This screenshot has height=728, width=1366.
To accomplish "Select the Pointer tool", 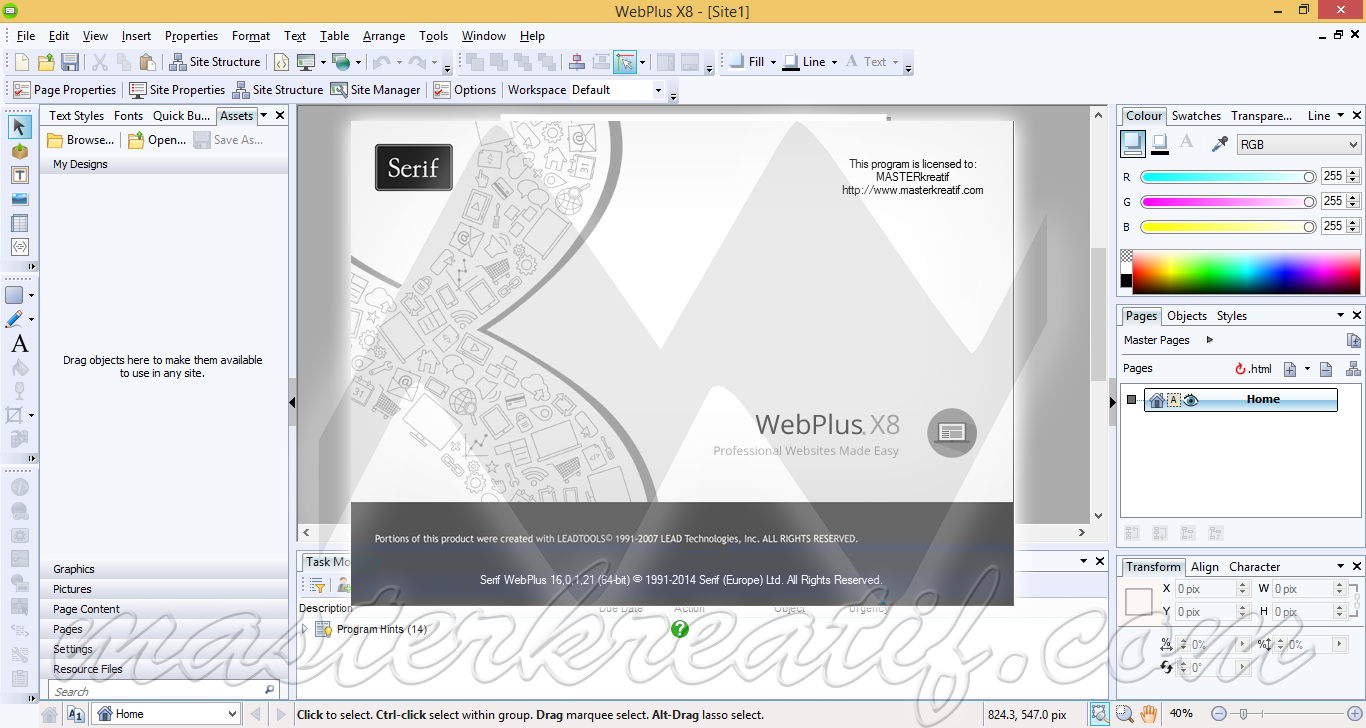I will (x=19, y=127).
